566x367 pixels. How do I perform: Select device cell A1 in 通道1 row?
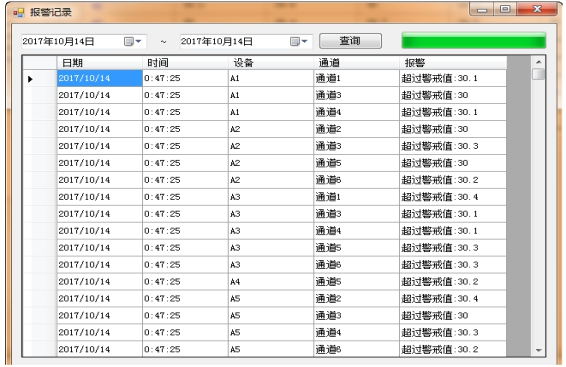pos(271,78)
